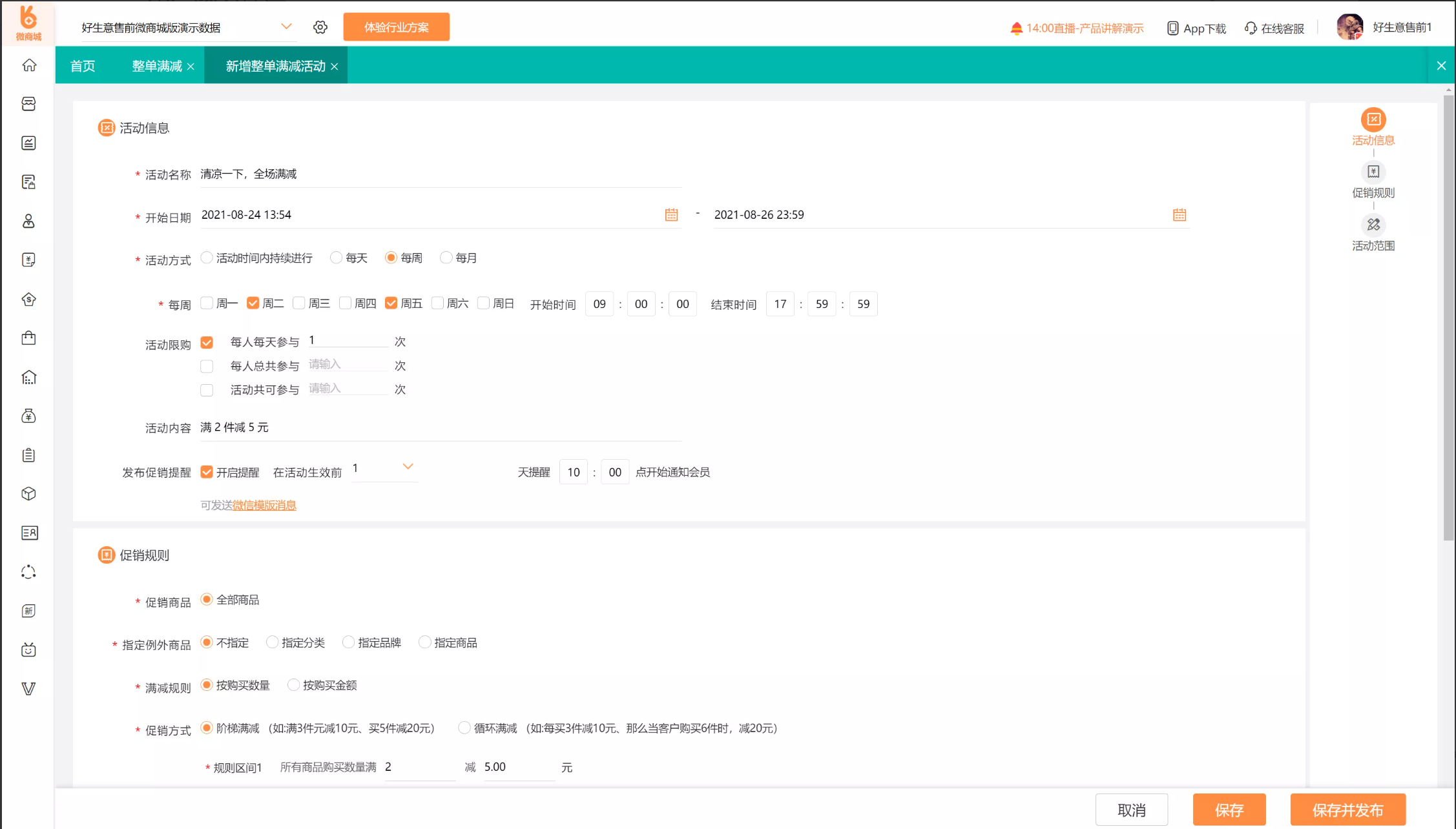This screenshot has height=829, width=1456.
Task: Open end date calendar picker icon
Action: pos(1179,215)
